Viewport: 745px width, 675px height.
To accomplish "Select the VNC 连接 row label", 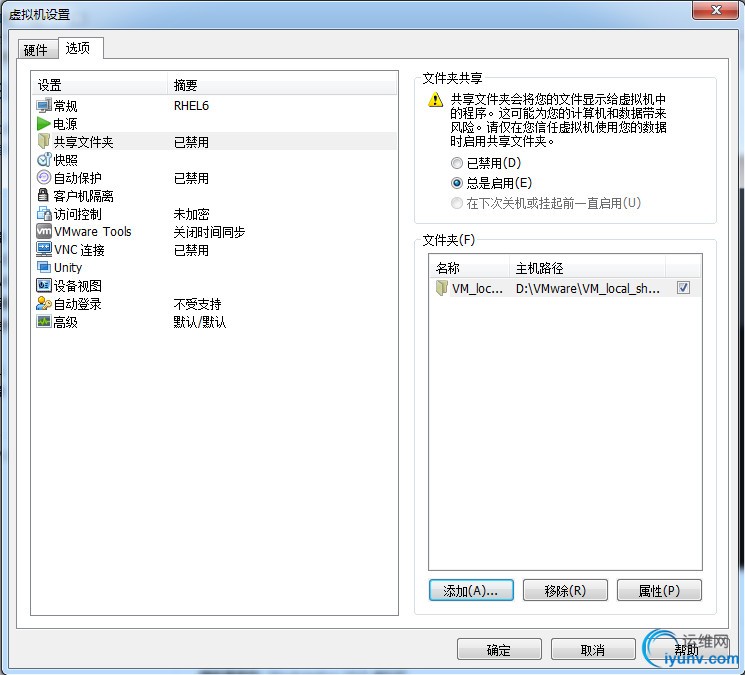I will point(79,250).
